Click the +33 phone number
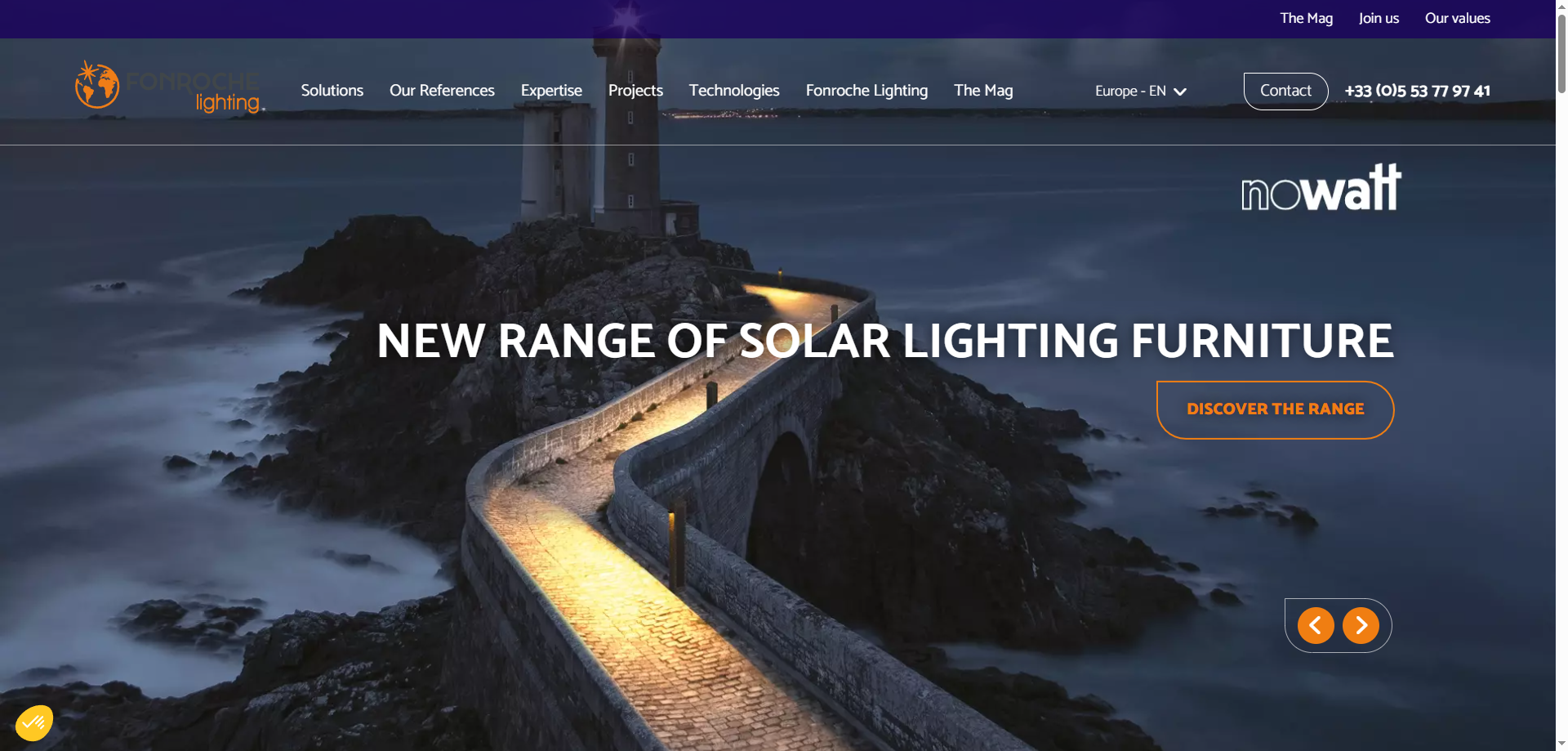The width and height of the screenshot is (1568, 751). (x=1418, y=91)
